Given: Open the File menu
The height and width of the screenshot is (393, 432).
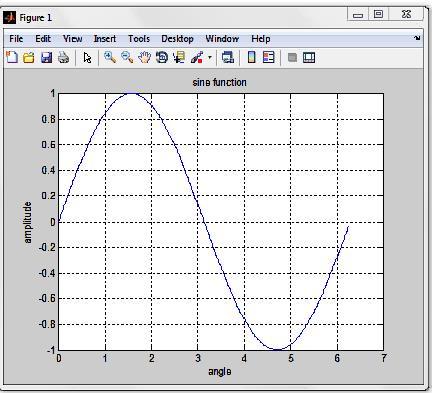Looking at the screenshot, I should click(x=16, y=39).
